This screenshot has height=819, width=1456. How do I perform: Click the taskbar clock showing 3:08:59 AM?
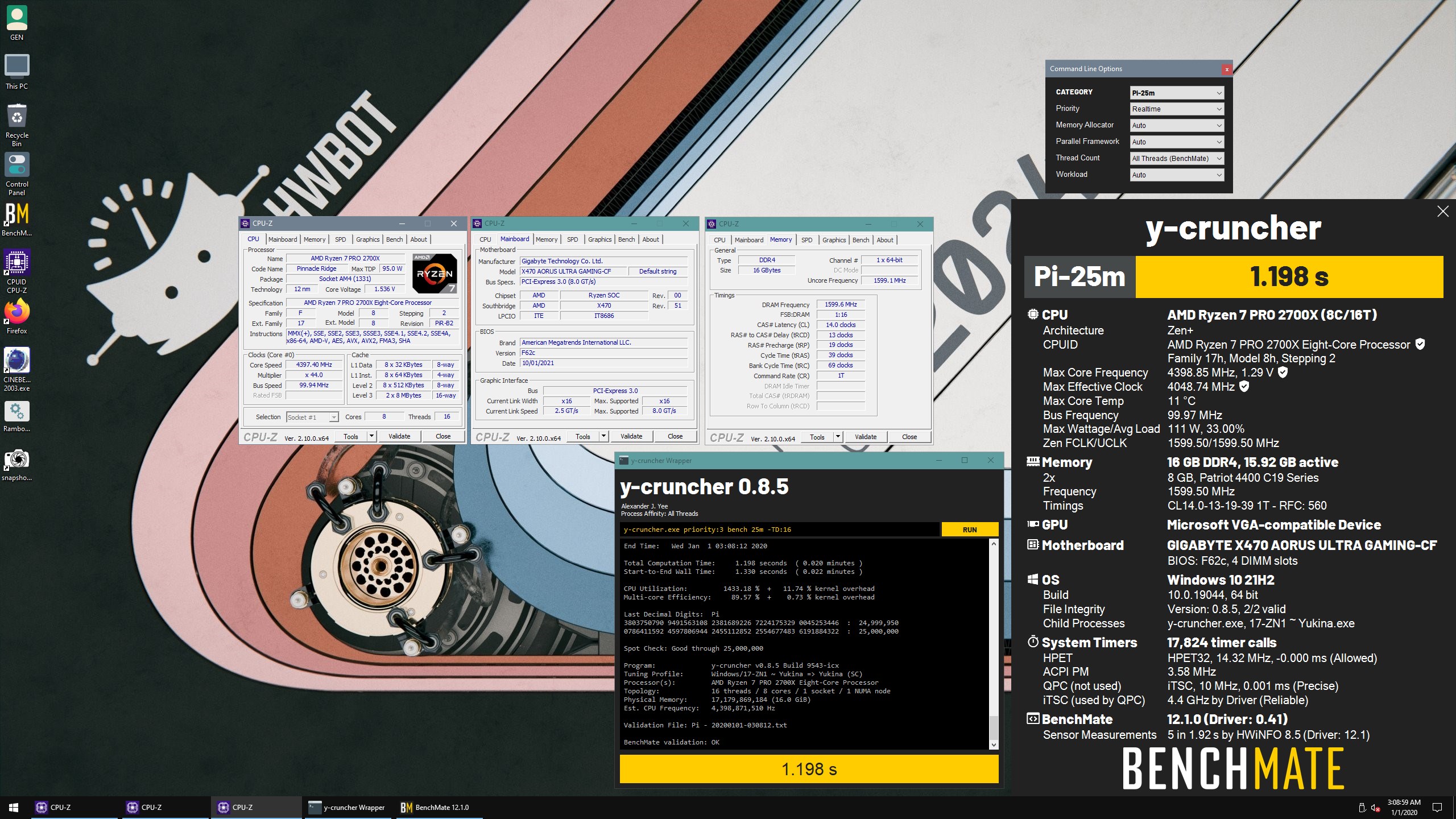(1404, 807)
